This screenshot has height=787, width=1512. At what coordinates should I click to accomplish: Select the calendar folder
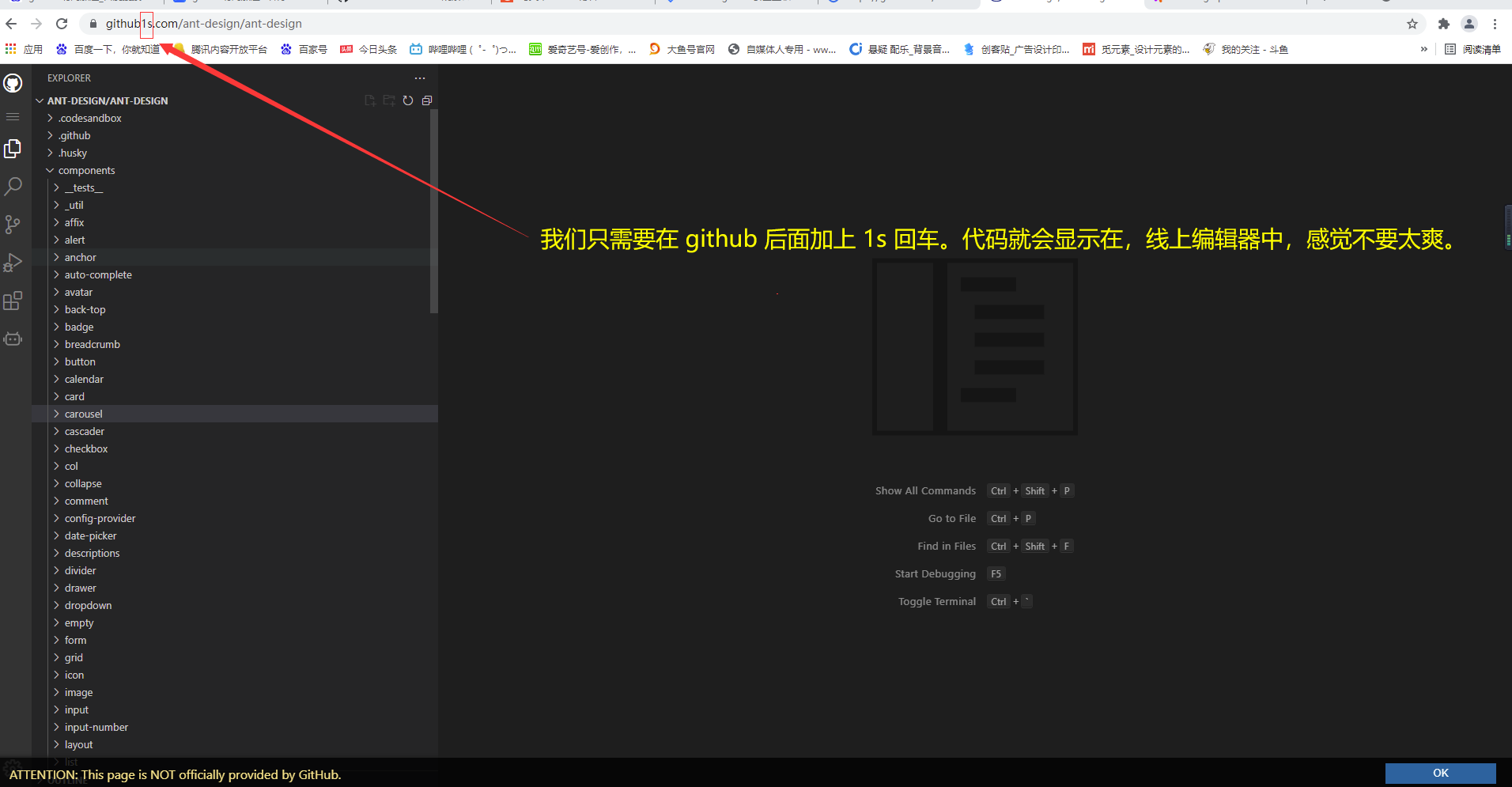pyautogui.click(x=235, y=379)
